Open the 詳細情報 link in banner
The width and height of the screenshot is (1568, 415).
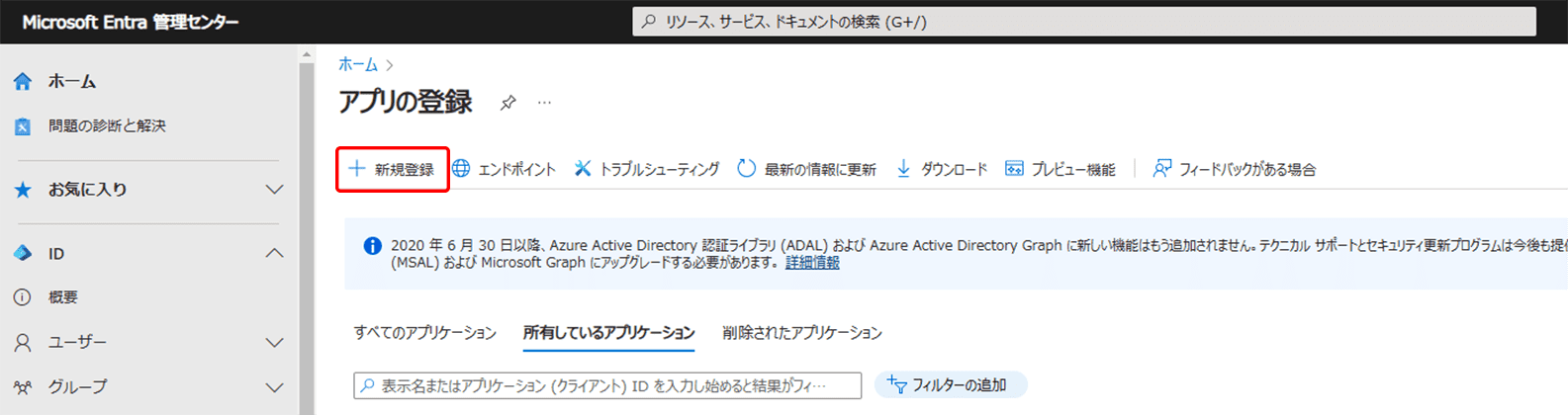[x=812, y=263]
